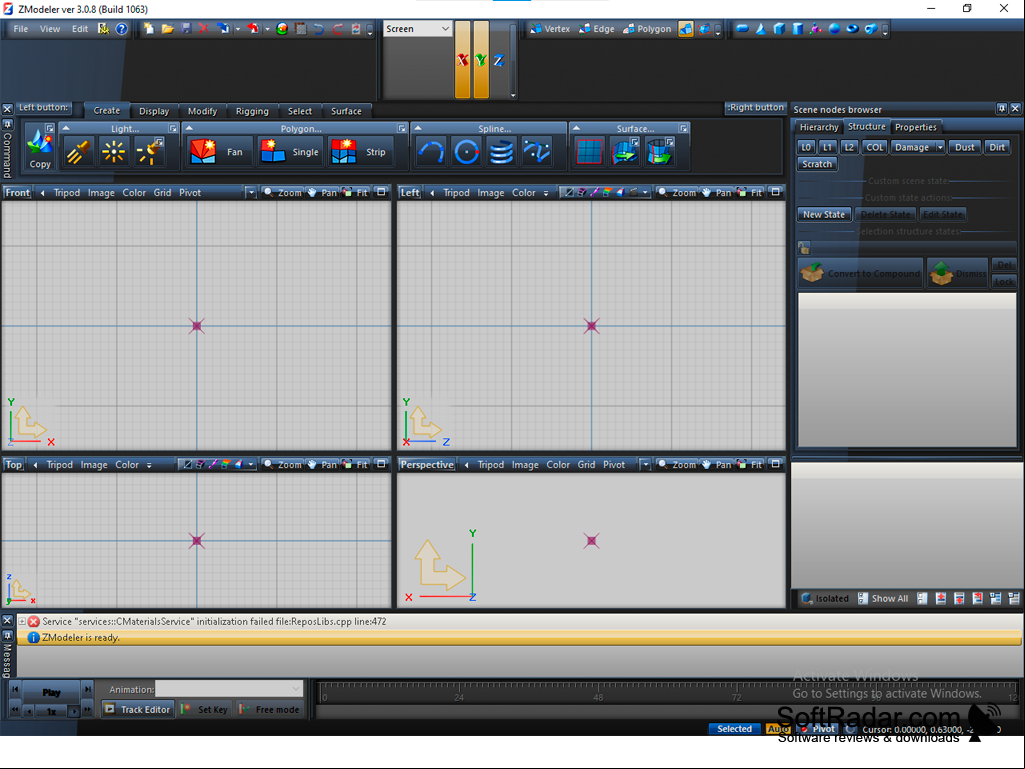Click the blue undo arrow icon

pos(319,29)
